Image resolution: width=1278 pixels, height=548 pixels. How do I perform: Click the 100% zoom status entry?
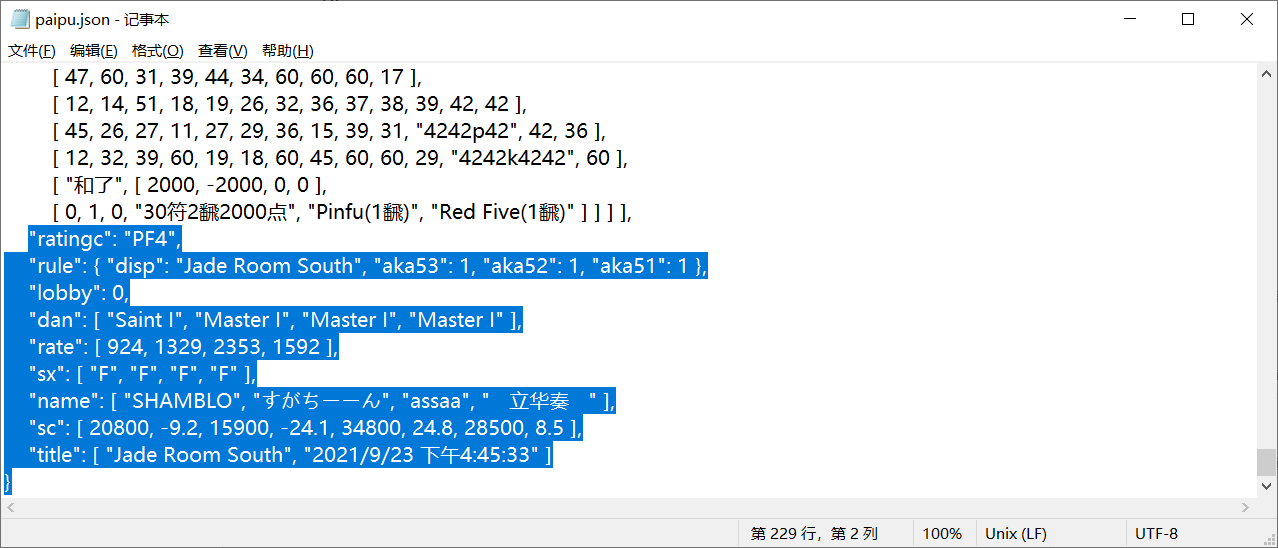point(942,534)
